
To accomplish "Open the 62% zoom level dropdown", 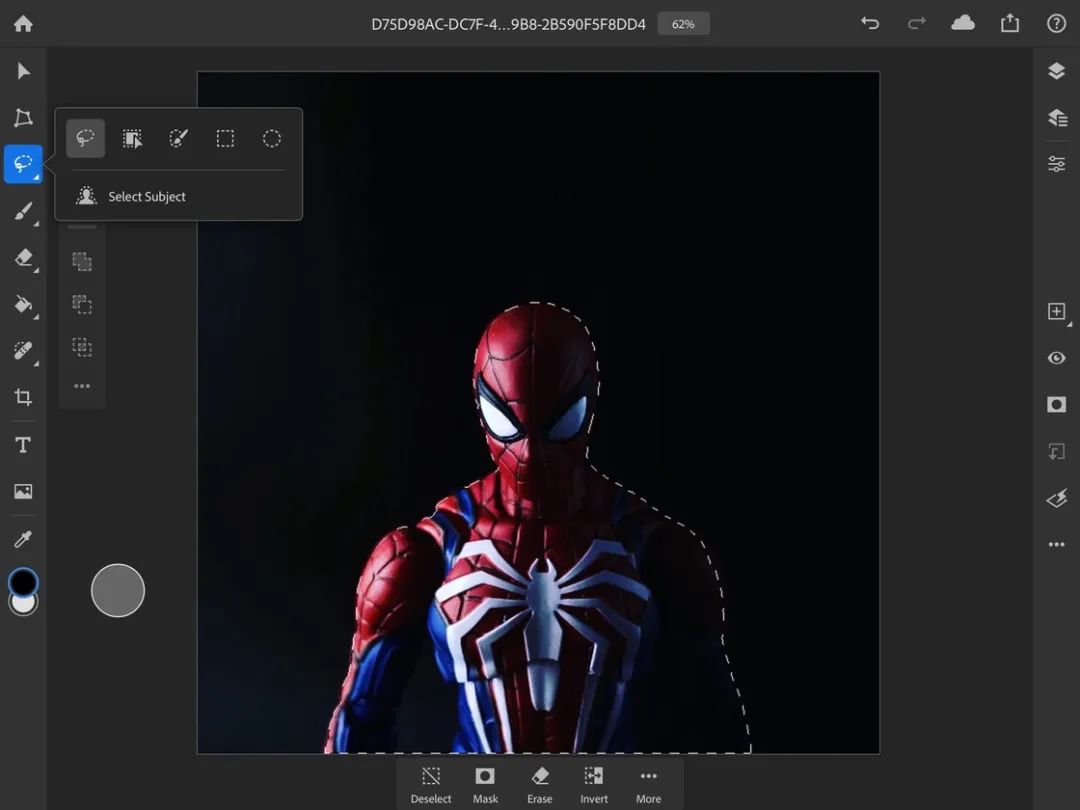I will [x=683, y=24].
